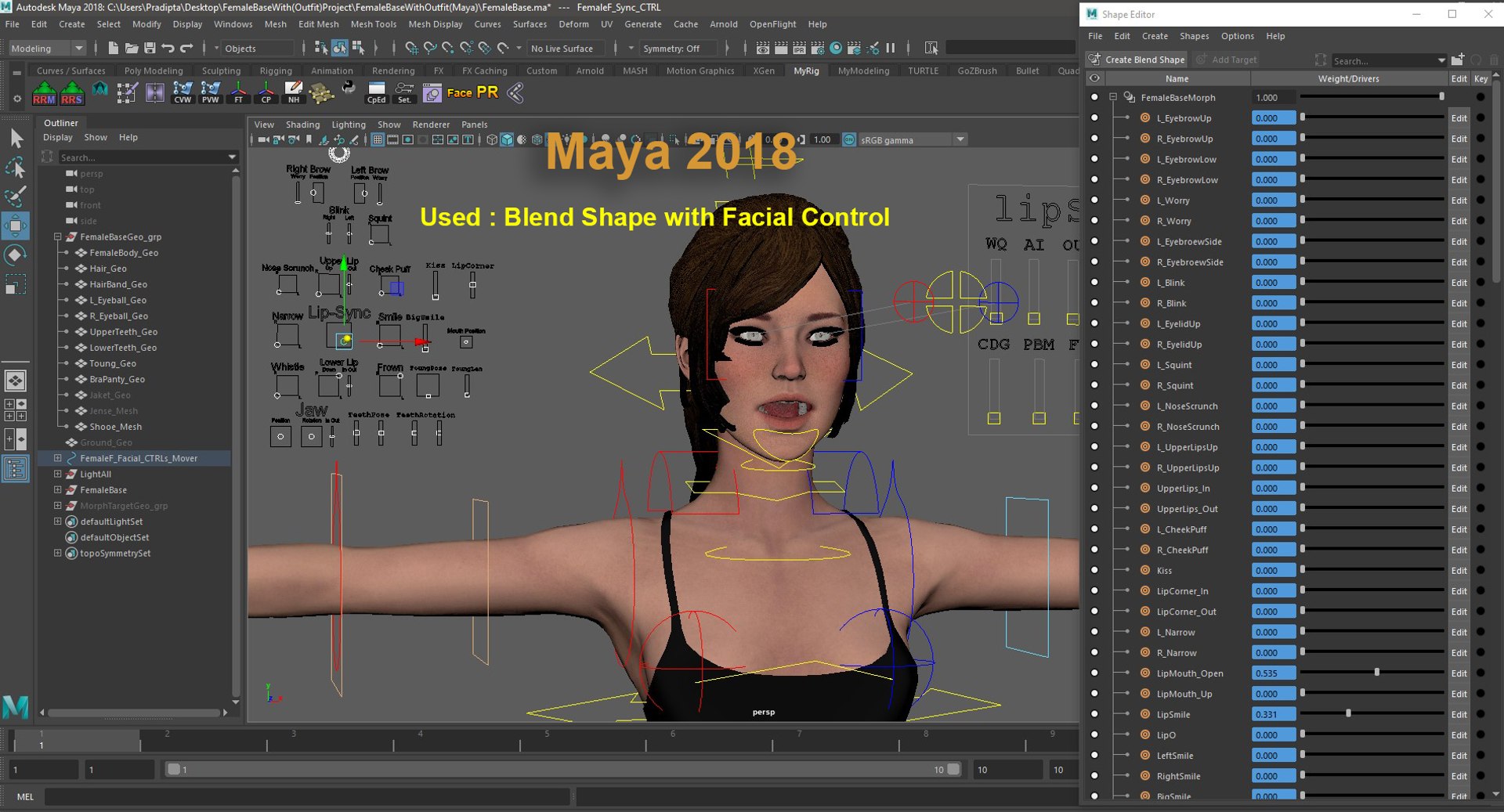Click the PVW shelf tool icon
The width and height of the screenshot is (1504, 812).
211,93
